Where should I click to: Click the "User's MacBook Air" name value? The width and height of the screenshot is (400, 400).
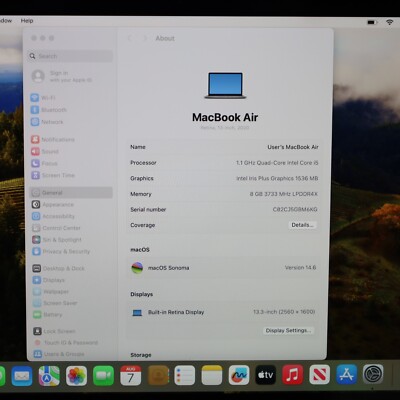(293, 147)
